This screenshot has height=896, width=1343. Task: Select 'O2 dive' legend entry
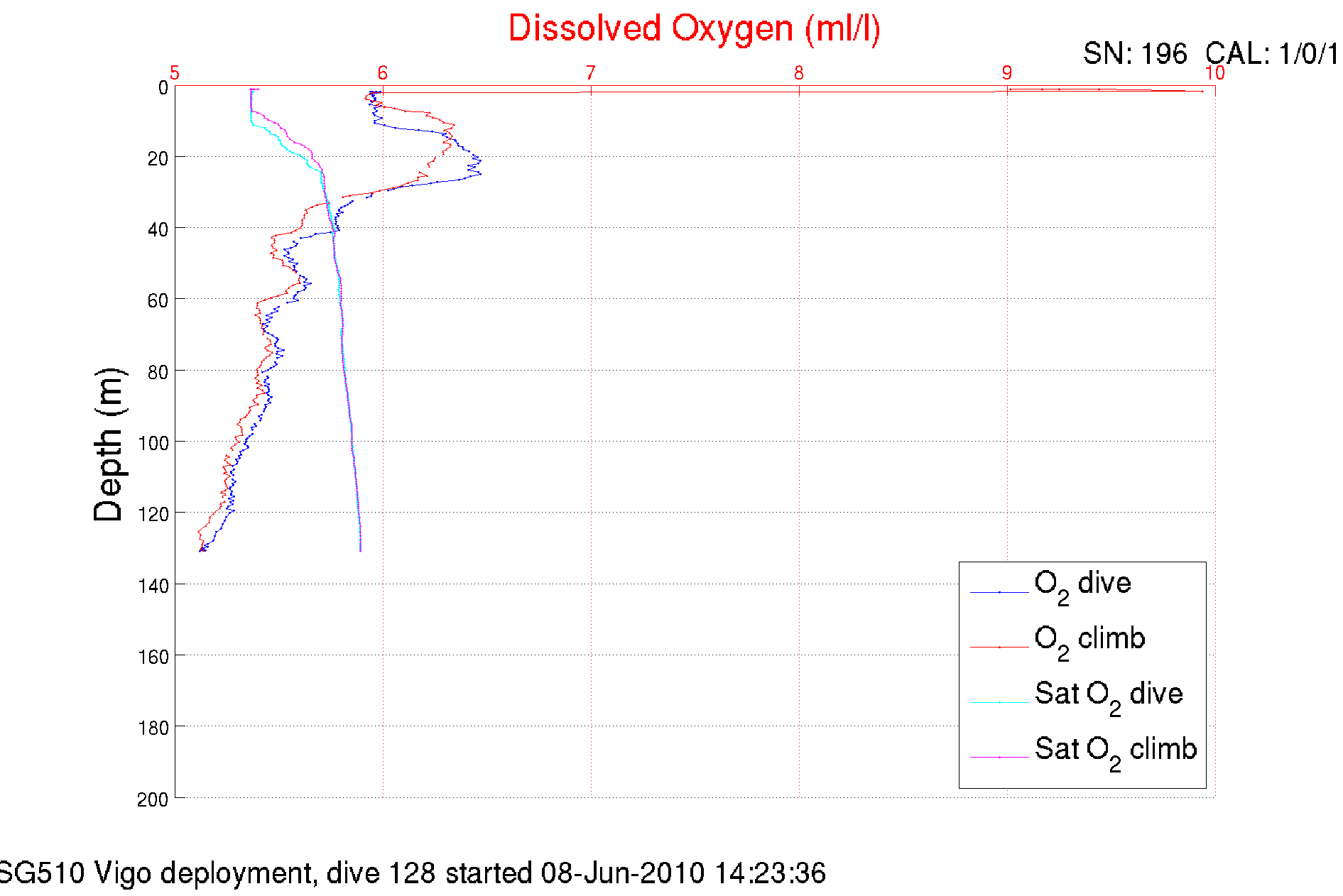click(x=1083, y=586)
